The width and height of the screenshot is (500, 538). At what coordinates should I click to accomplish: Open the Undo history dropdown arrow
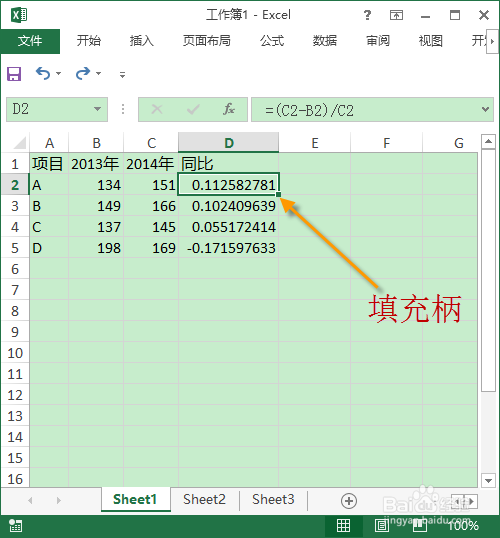pyautogui.click(x=59, y=73)
